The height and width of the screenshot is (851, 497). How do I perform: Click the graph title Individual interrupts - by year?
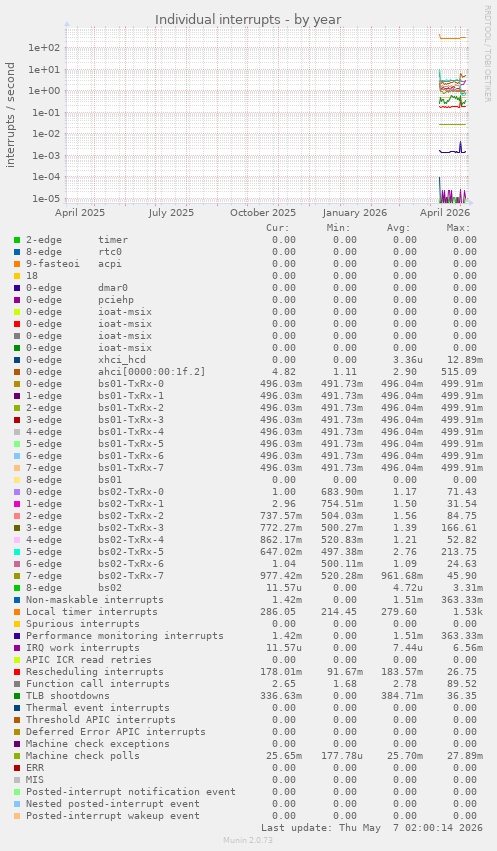248,20
